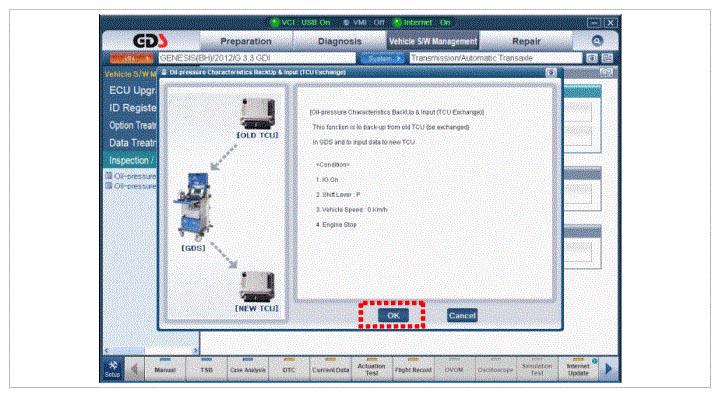Click the Internet On status indicator

(422, 22)
